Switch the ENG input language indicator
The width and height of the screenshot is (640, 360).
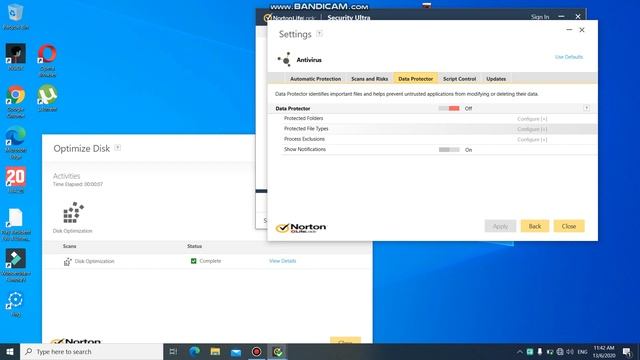coord(582,351)
